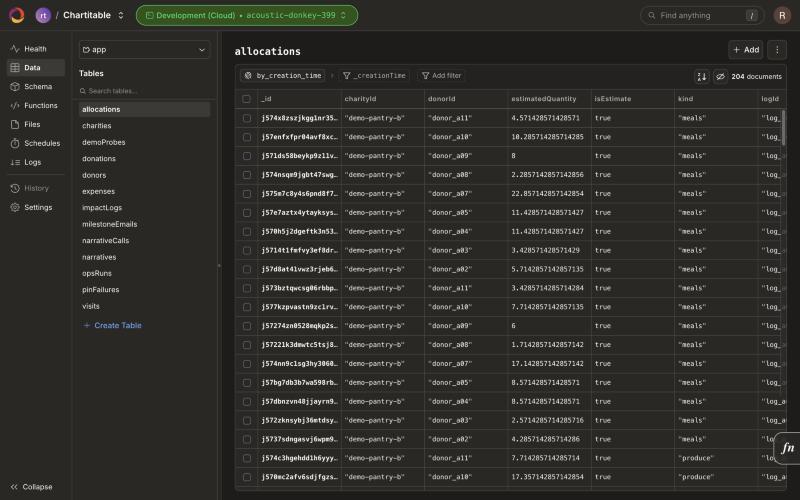Open the Files page
Screen dimensions: 800x500
[x=36, y=124]
